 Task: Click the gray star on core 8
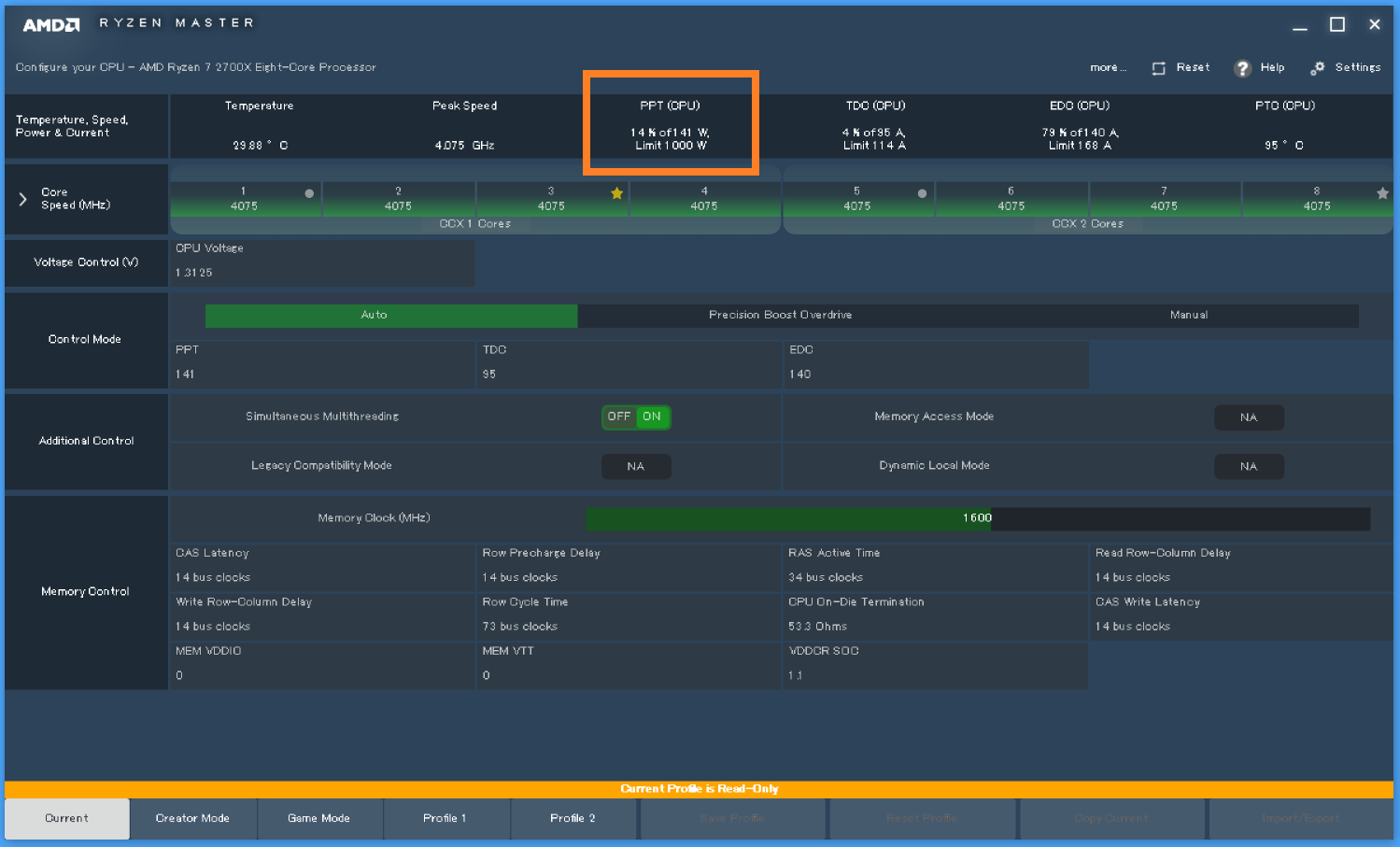point(1382,193)
